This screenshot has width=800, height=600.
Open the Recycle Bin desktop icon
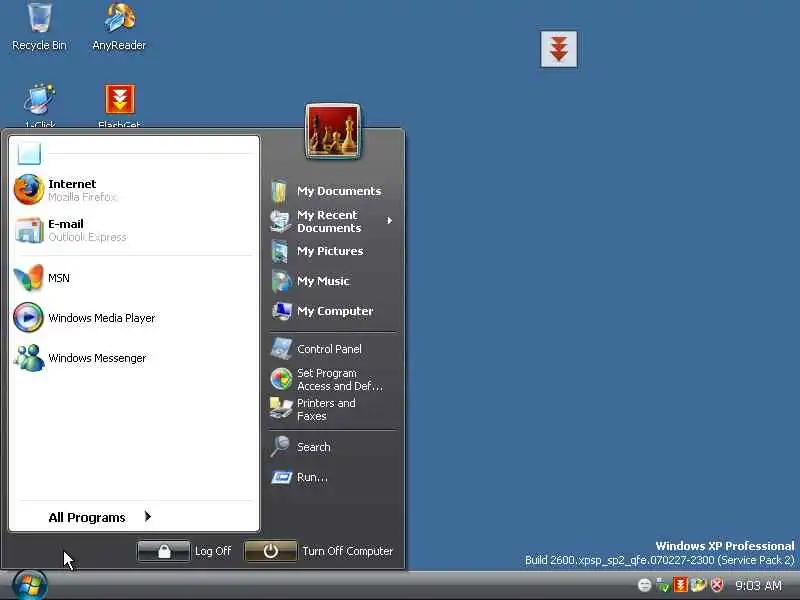click(x=39, y=27)
